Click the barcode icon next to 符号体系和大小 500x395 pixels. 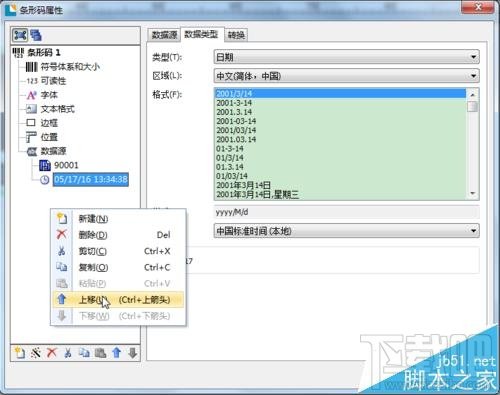tap(32, 67)
